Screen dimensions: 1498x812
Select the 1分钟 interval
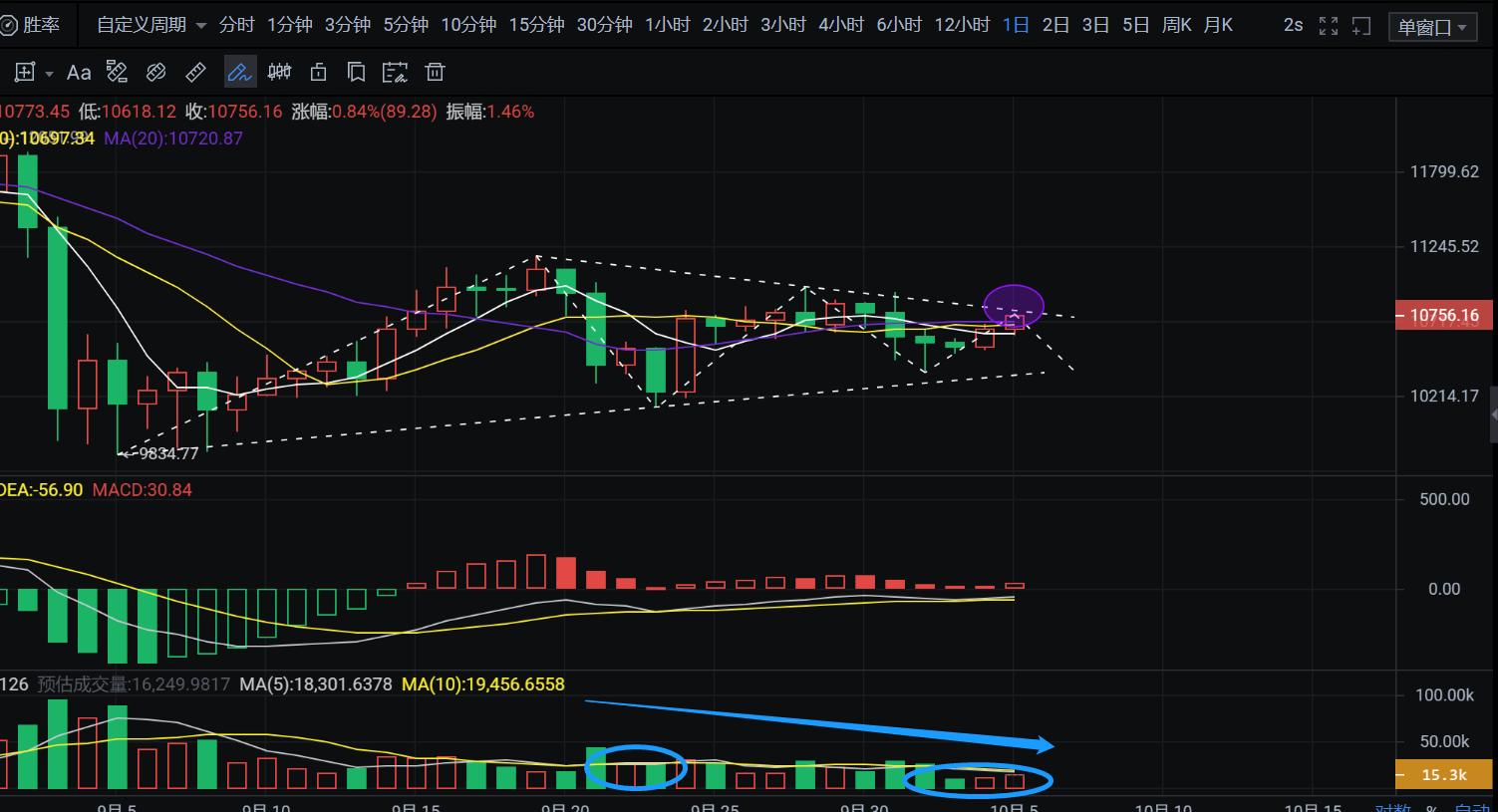click(x=290, y=25)
